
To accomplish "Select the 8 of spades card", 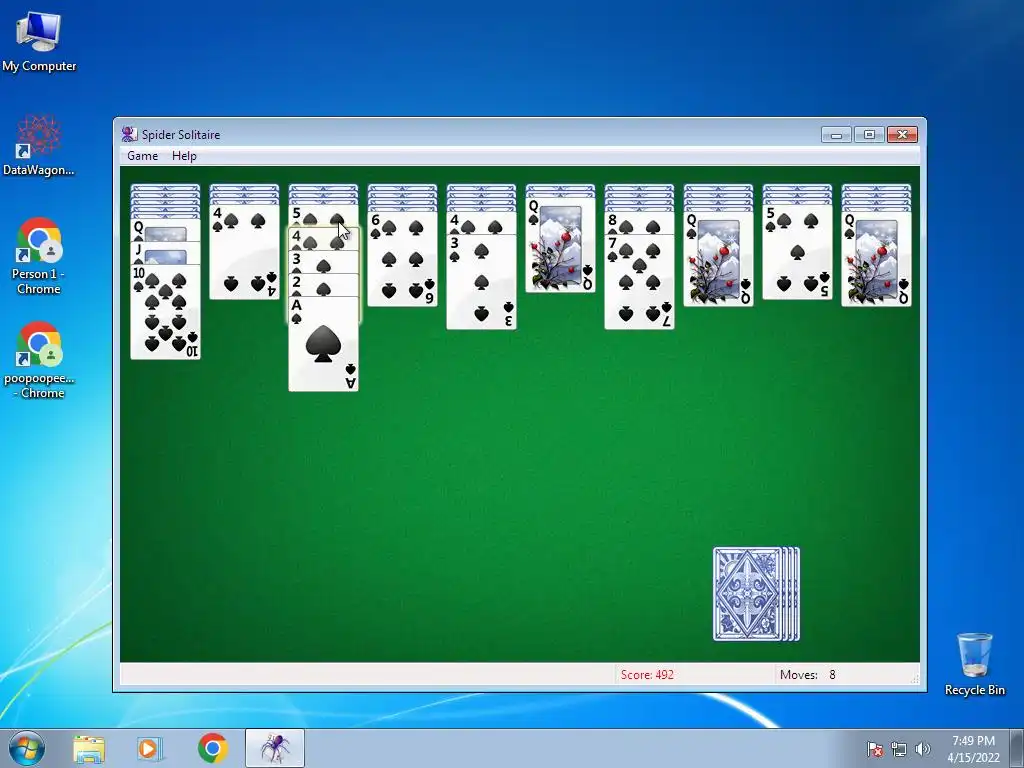I will coord(639,223).
